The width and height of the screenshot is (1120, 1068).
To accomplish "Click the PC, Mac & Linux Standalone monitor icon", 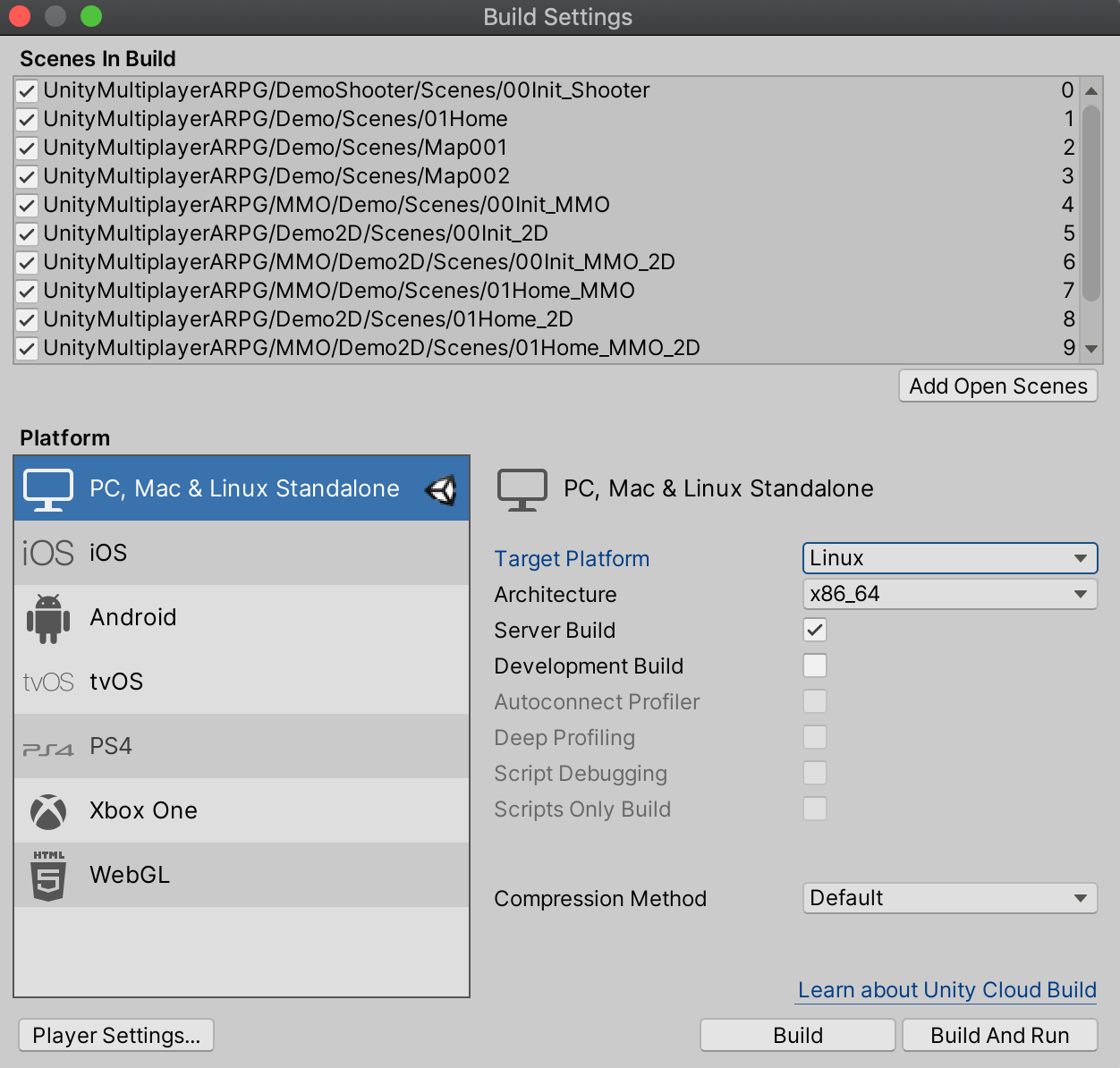I will pos(47,488).
